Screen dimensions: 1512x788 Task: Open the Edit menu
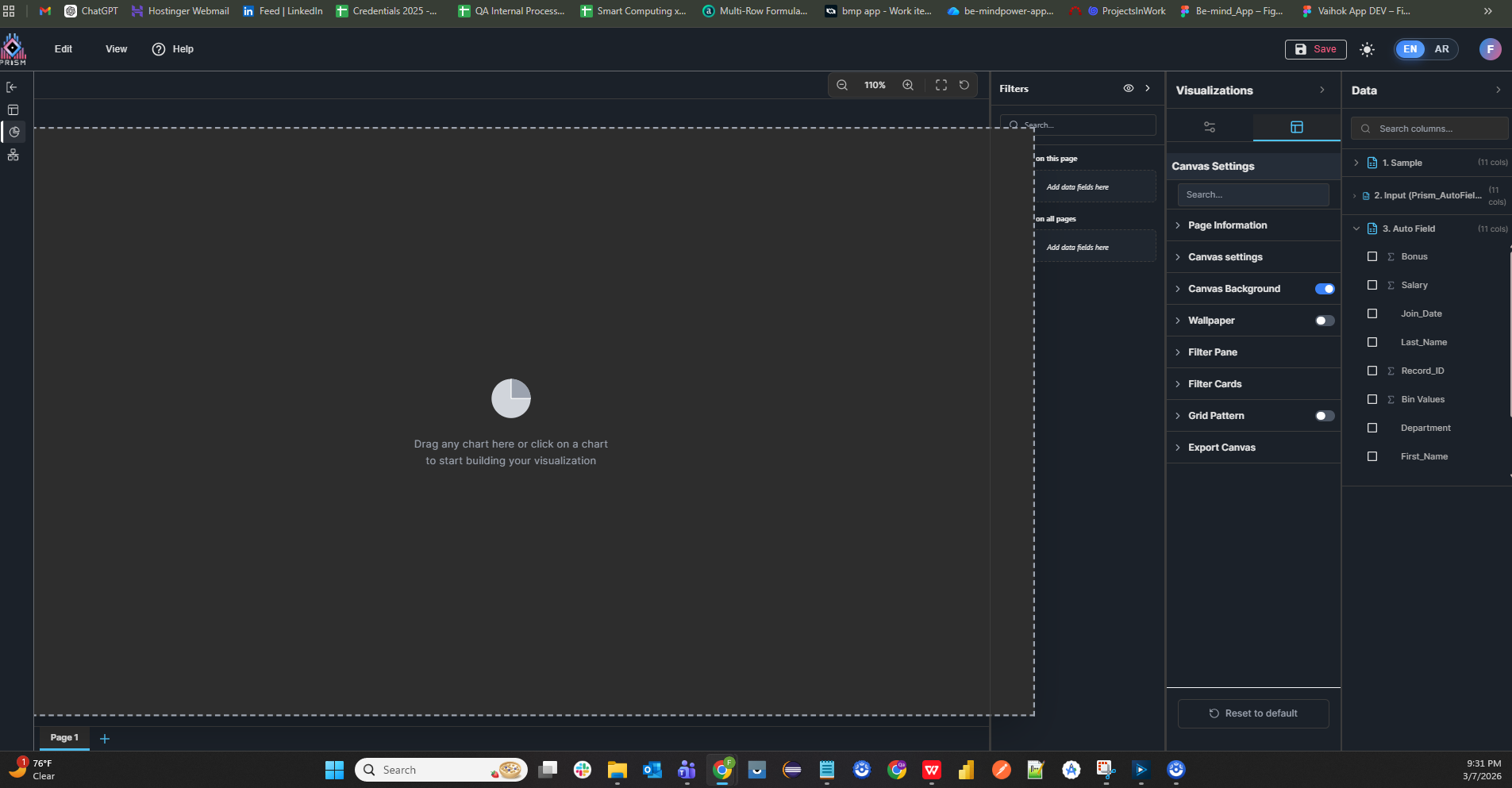(x=63, y=49)
